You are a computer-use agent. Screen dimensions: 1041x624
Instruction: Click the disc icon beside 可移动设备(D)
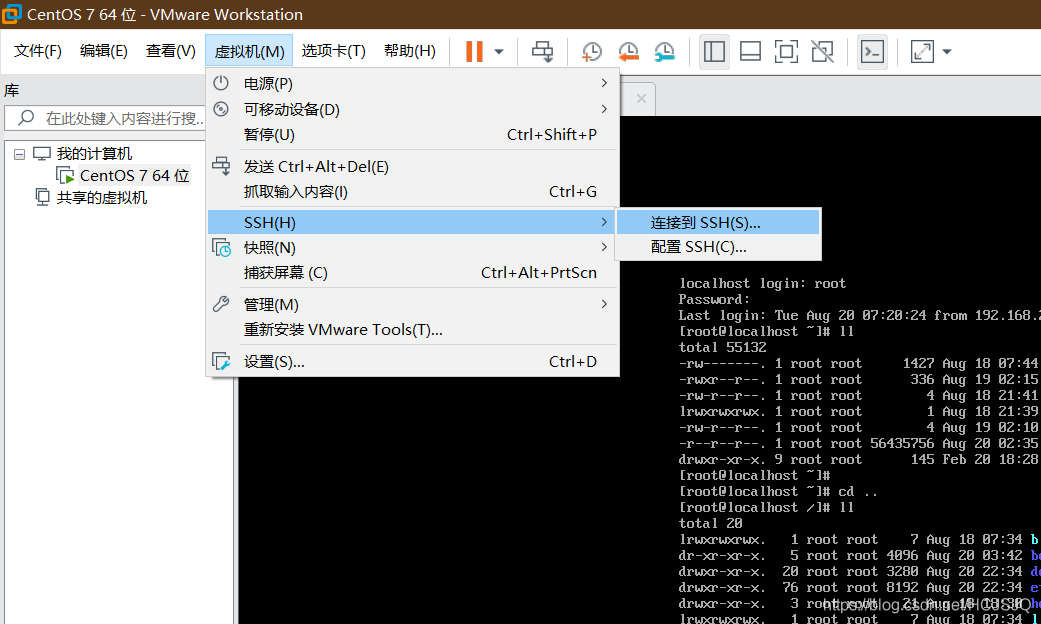pos(220,109)
